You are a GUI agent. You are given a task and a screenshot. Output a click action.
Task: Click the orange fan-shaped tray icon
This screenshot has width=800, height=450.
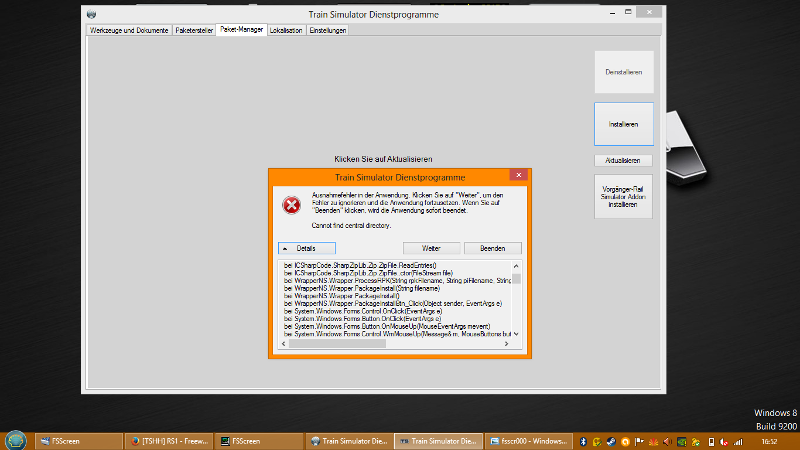point(653,442)
